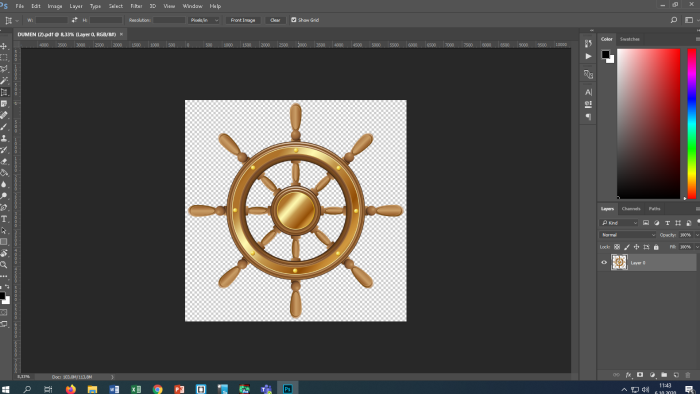Open the Paragraph panel icon

tap(588, 116)
